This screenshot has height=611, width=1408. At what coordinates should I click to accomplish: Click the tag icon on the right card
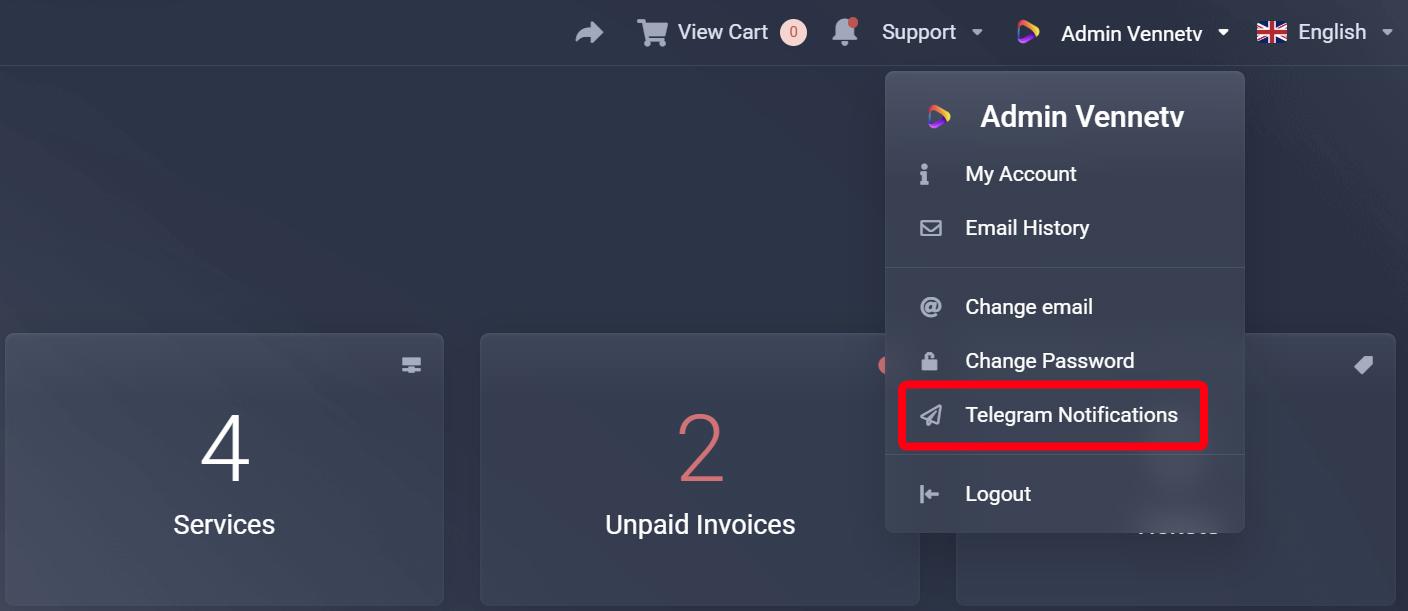pos(1363,366)
